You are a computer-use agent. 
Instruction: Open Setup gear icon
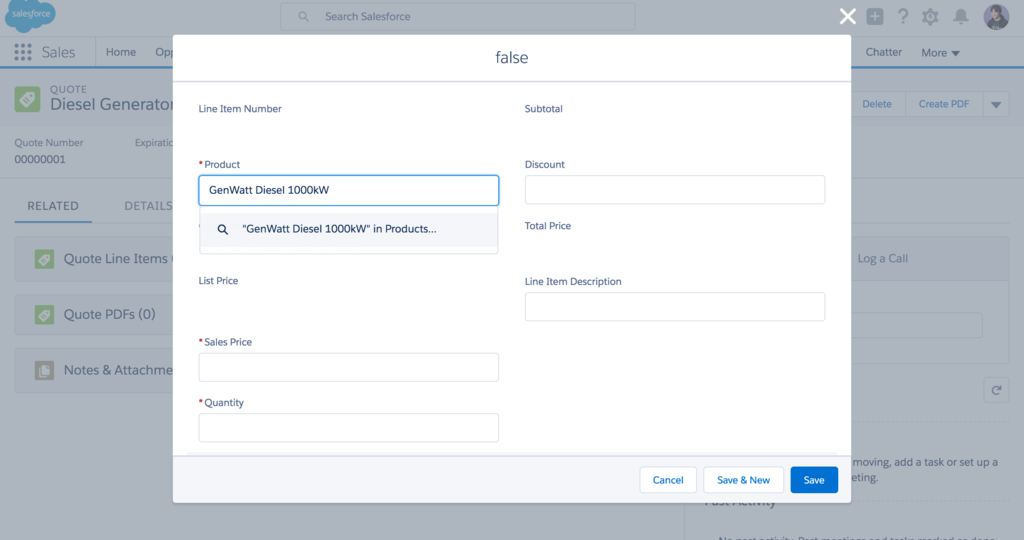(x=930, y=16)
